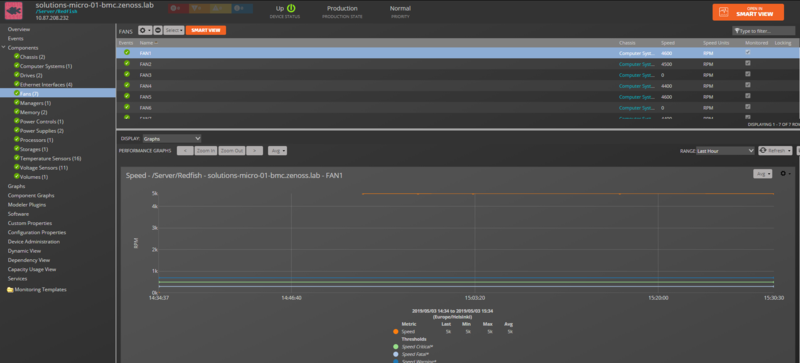Select Temperature Sensors (16) in tree
Image resolution: width=800 pixels, height=363 pixels.
tap(51, 158)
